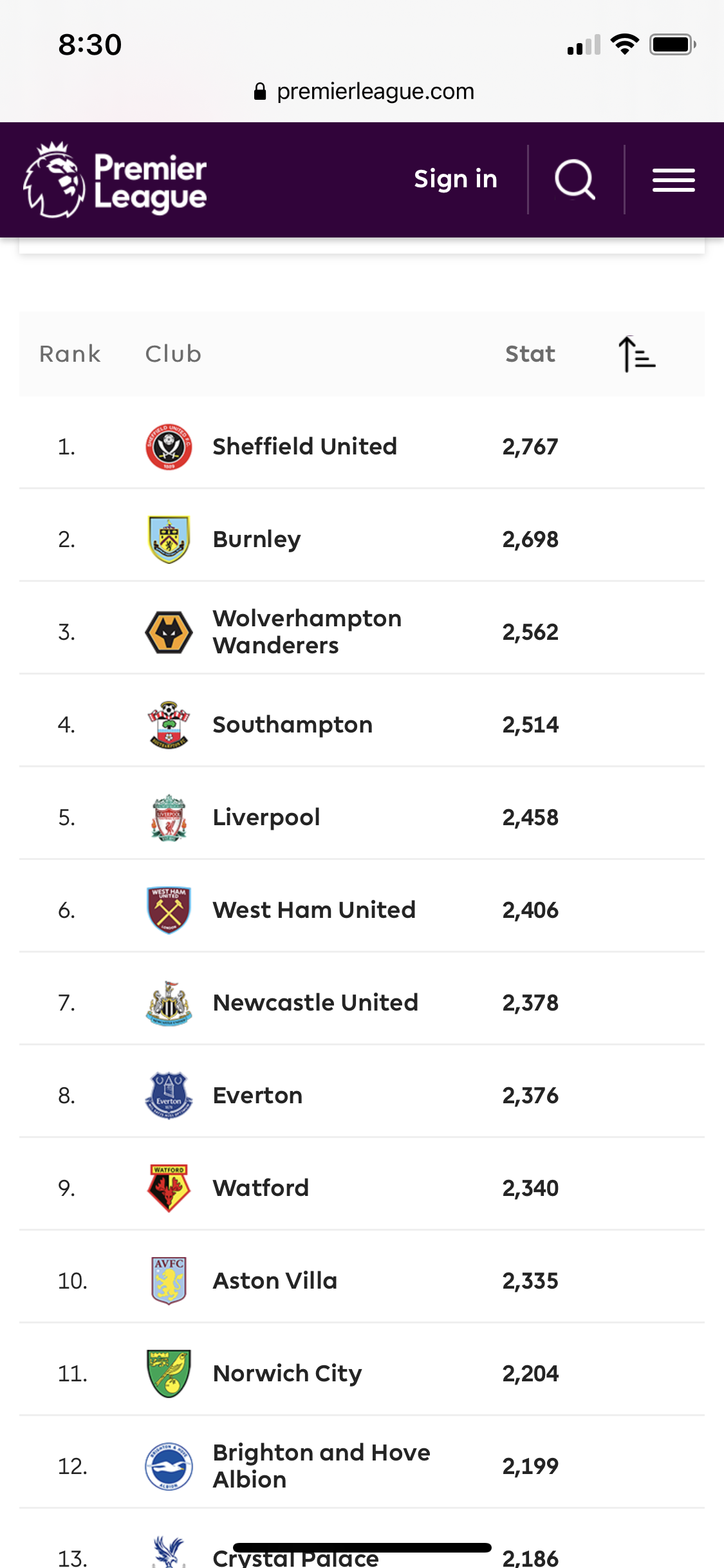Click the Liverpool crest icon

169,817
